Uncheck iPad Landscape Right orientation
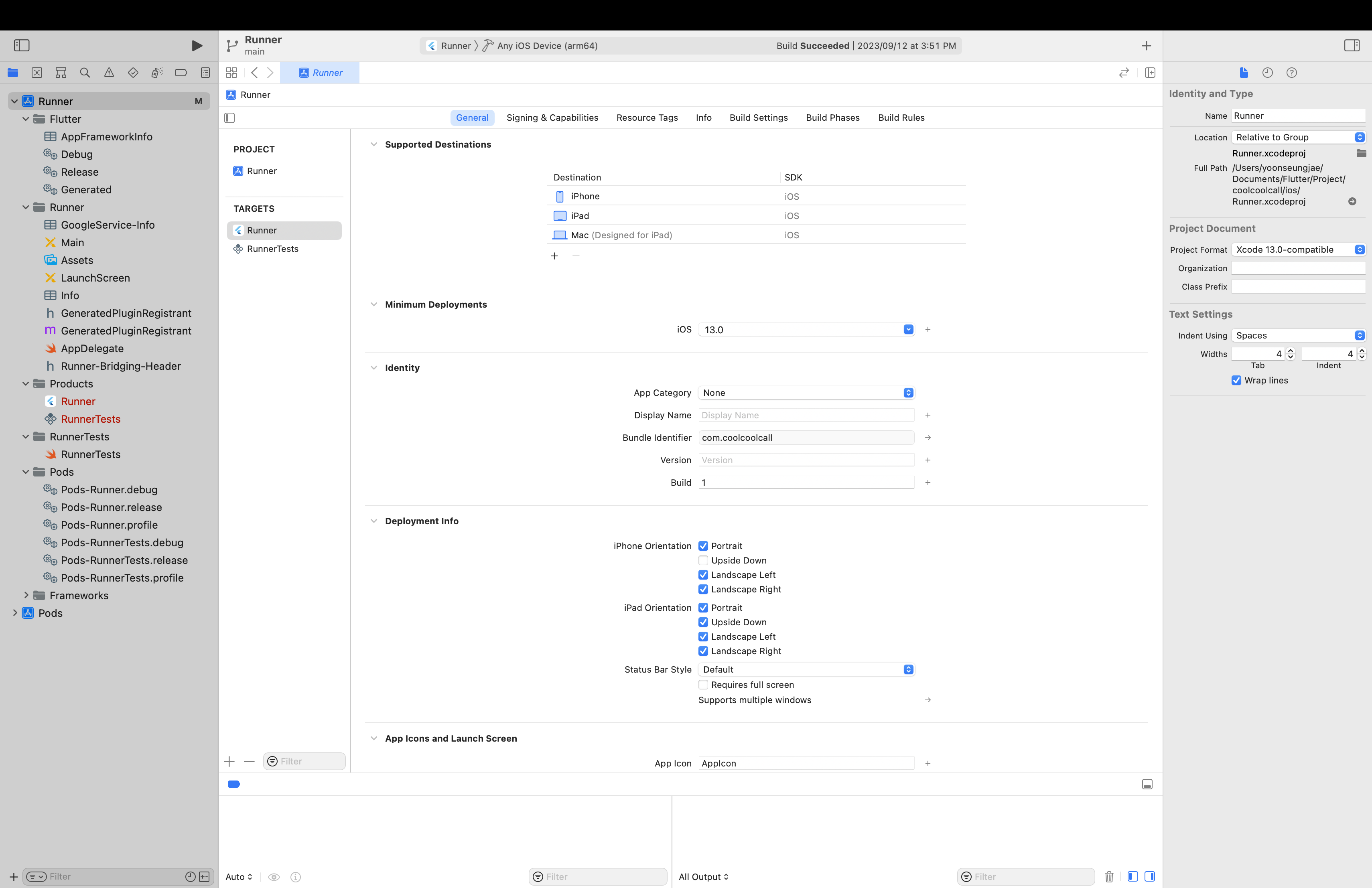Screen dimensions: 1372x888 [x=703, y=651]
